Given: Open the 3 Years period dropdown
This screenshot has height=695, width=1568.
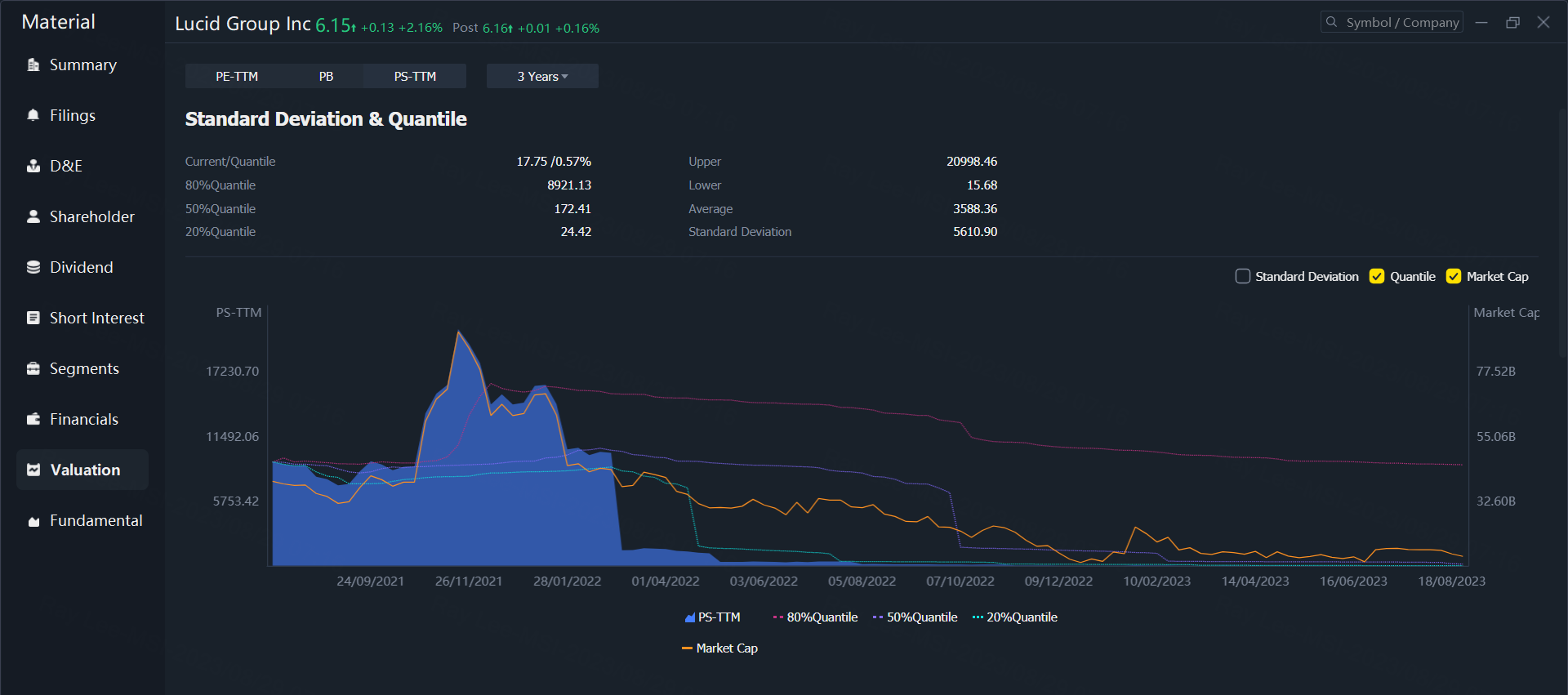Looking at the screenshot, I should 542,76.
